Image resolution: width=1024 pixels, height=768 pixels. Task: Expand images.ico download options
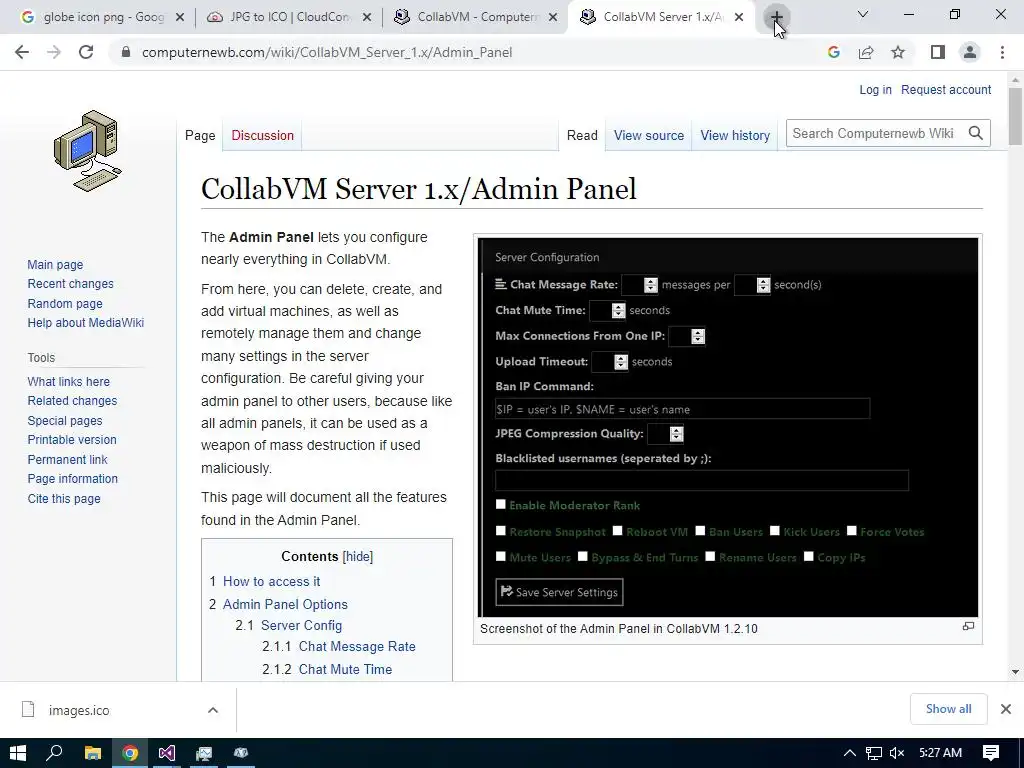coord(213,710)
